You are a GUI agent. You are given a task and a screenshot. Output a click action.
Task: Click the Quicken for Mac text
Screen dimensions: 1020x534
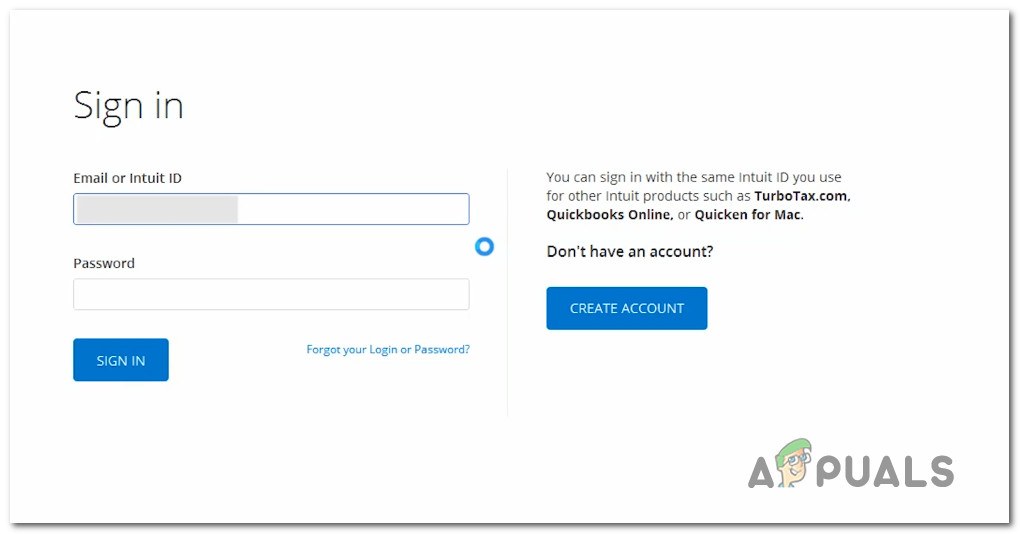(x=748, y=214)
